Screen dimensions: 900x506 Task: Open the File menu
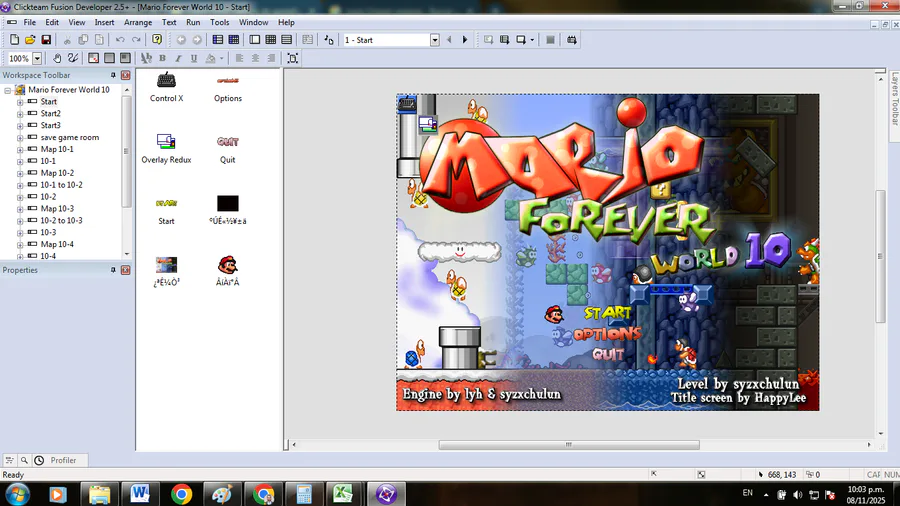click(x=29, y=22)
